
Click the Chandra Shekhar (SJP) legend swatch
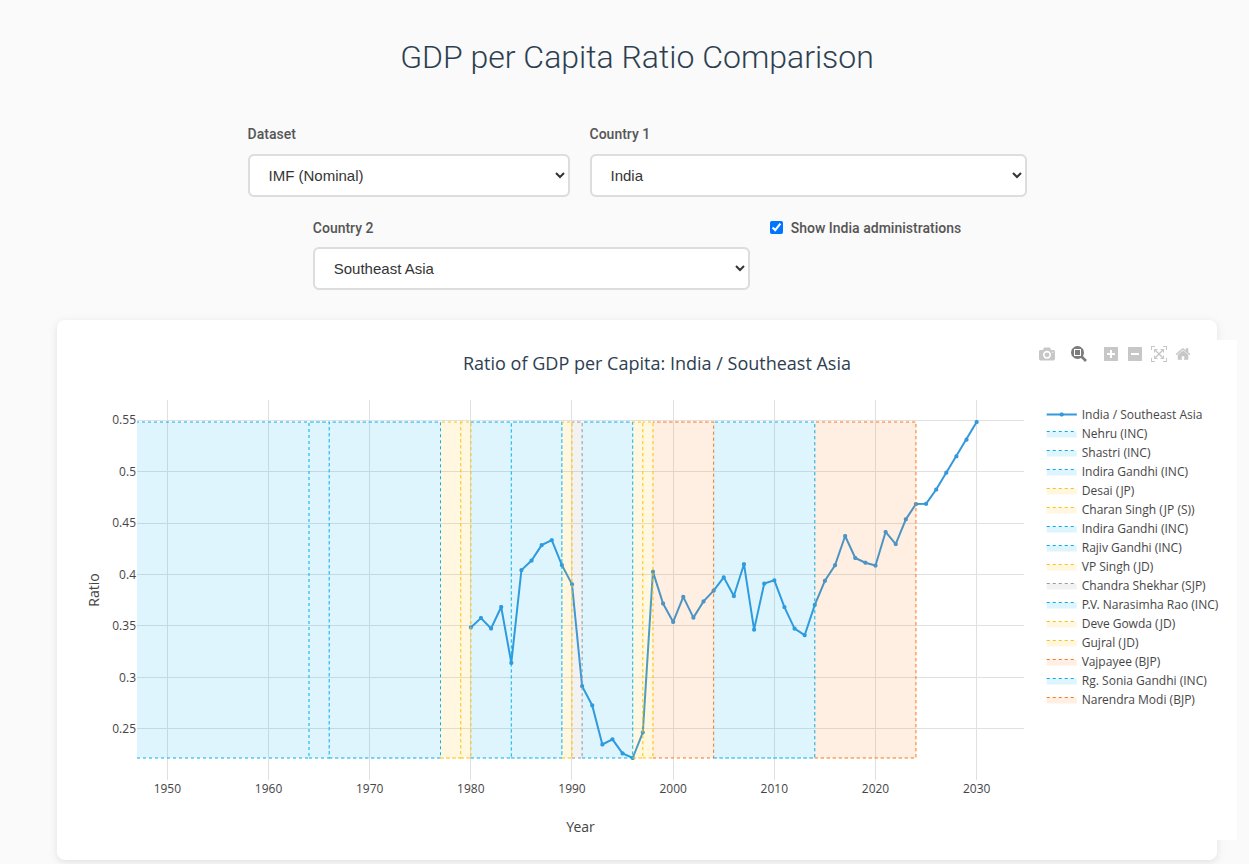click(1061, 586)
